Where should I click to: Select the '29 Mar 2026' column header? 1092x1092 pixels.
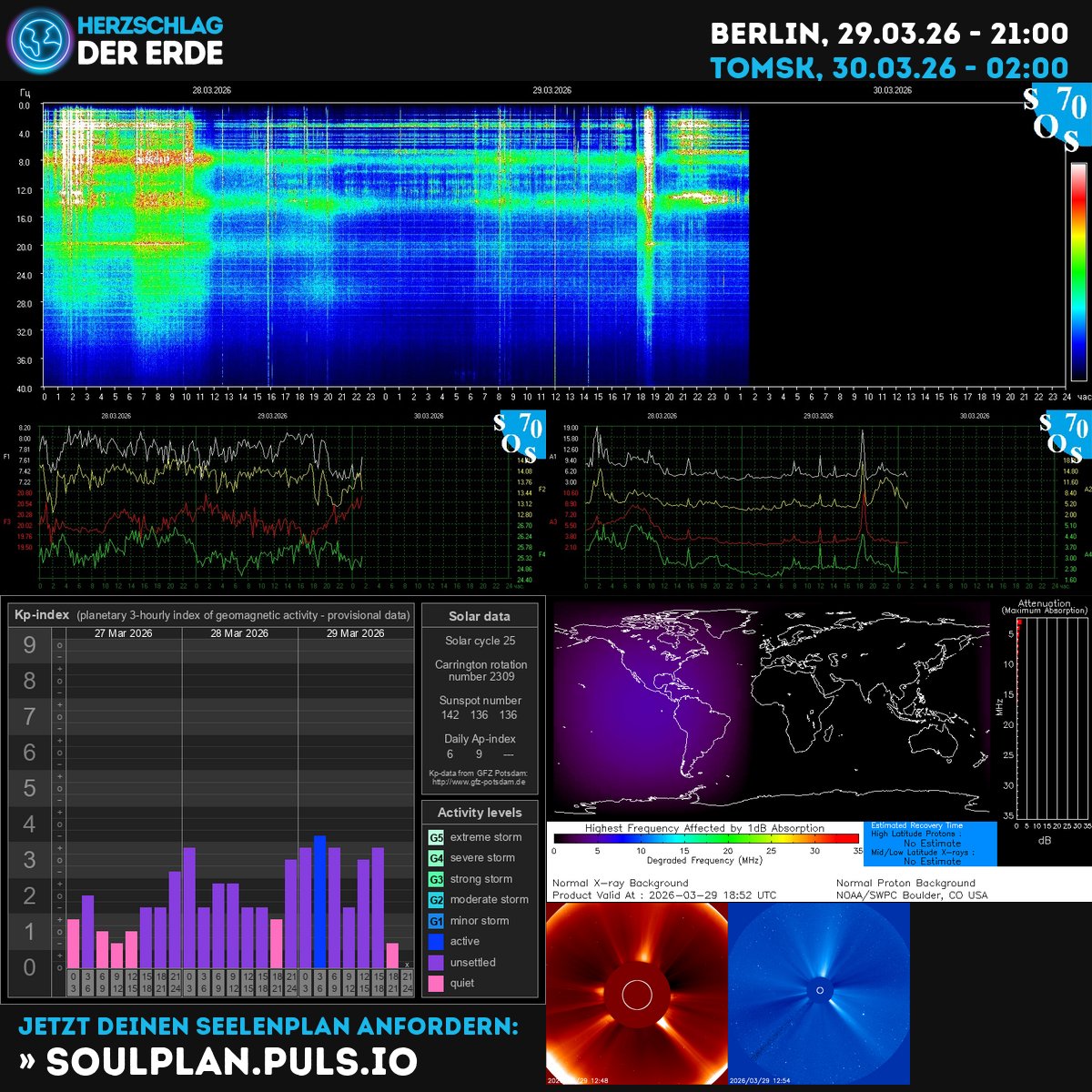pyautogui.click(x=356, y=633)
